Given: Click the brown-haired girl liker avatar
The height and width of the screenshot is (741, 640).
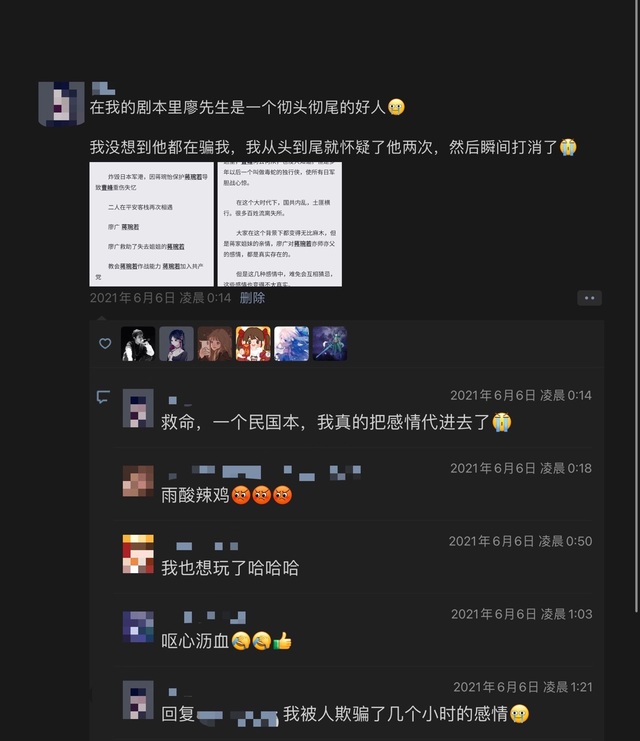Looking at the screenshot, I should [215, 344].
